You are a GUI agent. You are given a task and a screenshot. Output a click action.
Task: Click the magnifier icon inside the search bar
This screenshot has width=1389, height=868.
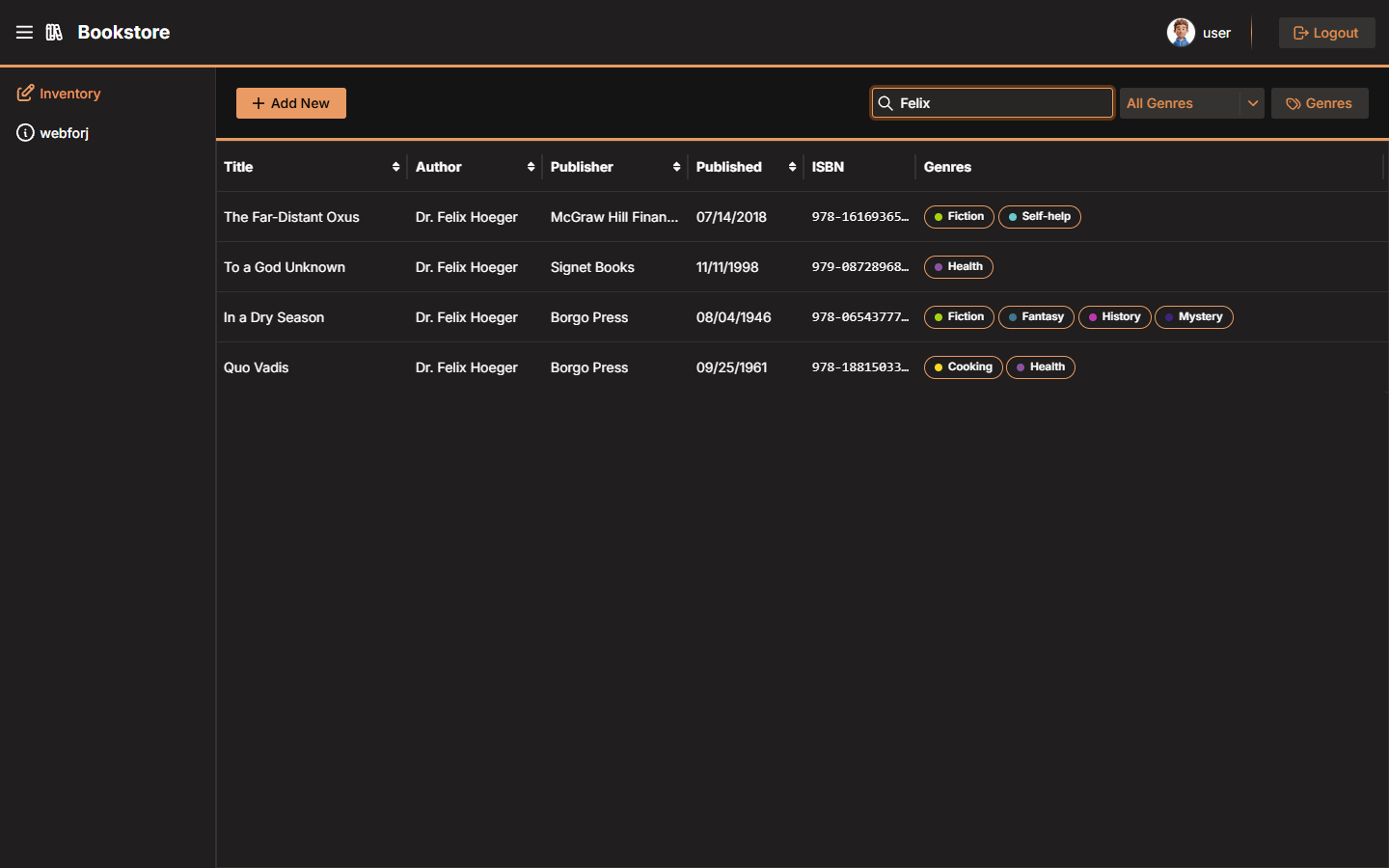point(885,102)
